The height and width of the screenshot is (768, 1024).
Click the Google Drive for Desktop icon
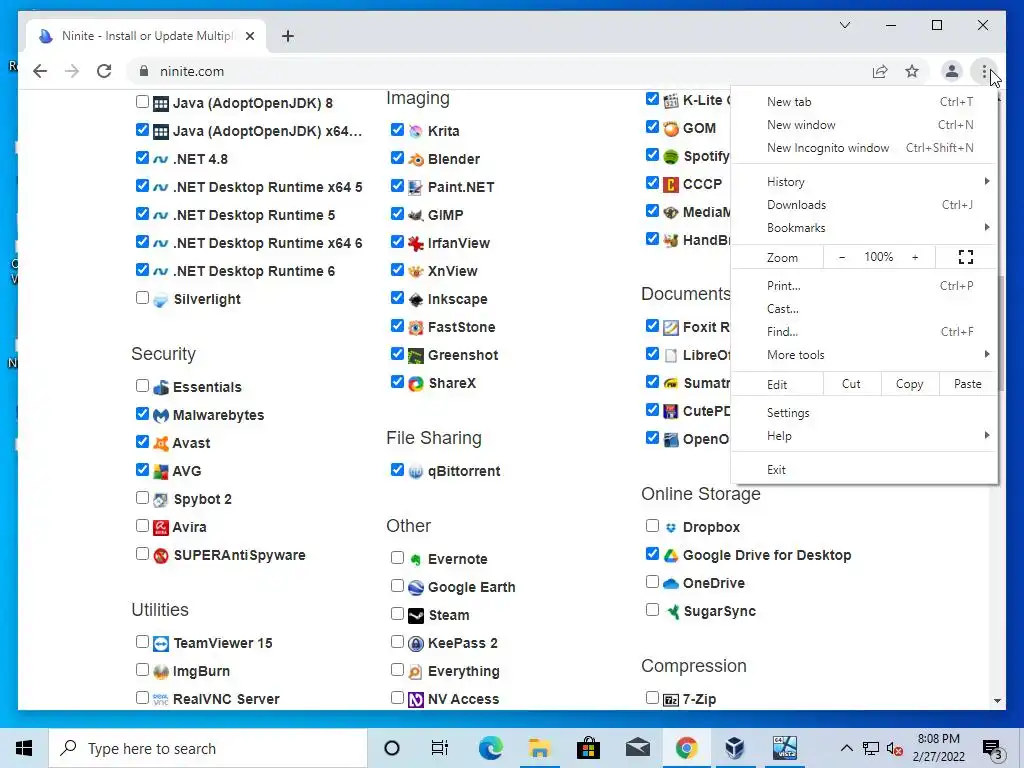tap(671, 556)
